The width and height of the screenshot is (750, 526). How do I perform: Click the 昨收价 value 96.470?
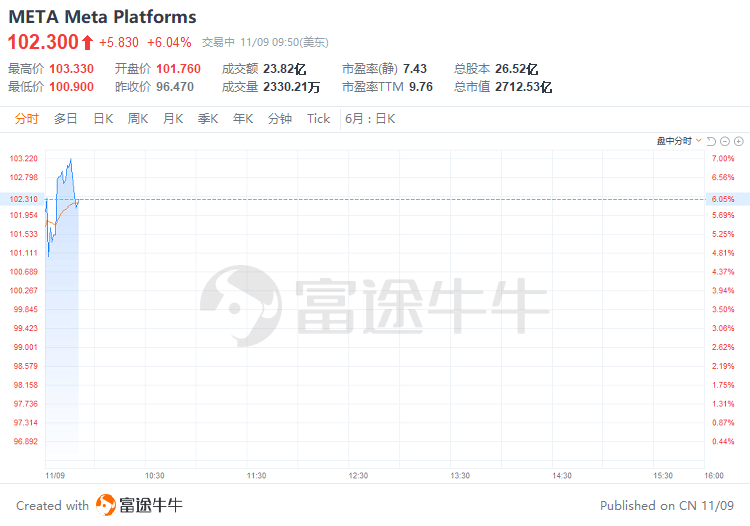[175, 87]
